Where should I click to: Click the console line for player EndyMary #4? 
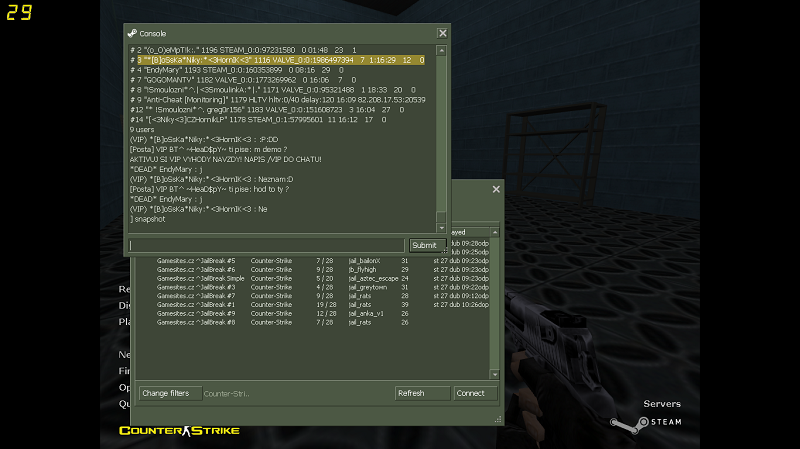[x=236, y=70]
